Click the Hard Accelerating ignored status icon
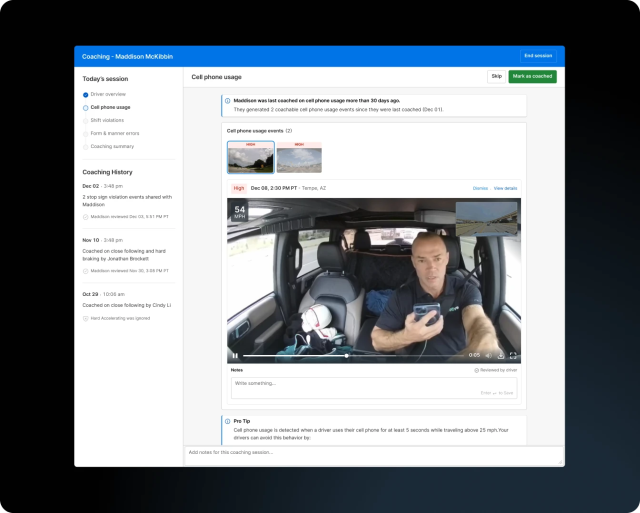This screenshot has height=513, width=640. point(86,319)
